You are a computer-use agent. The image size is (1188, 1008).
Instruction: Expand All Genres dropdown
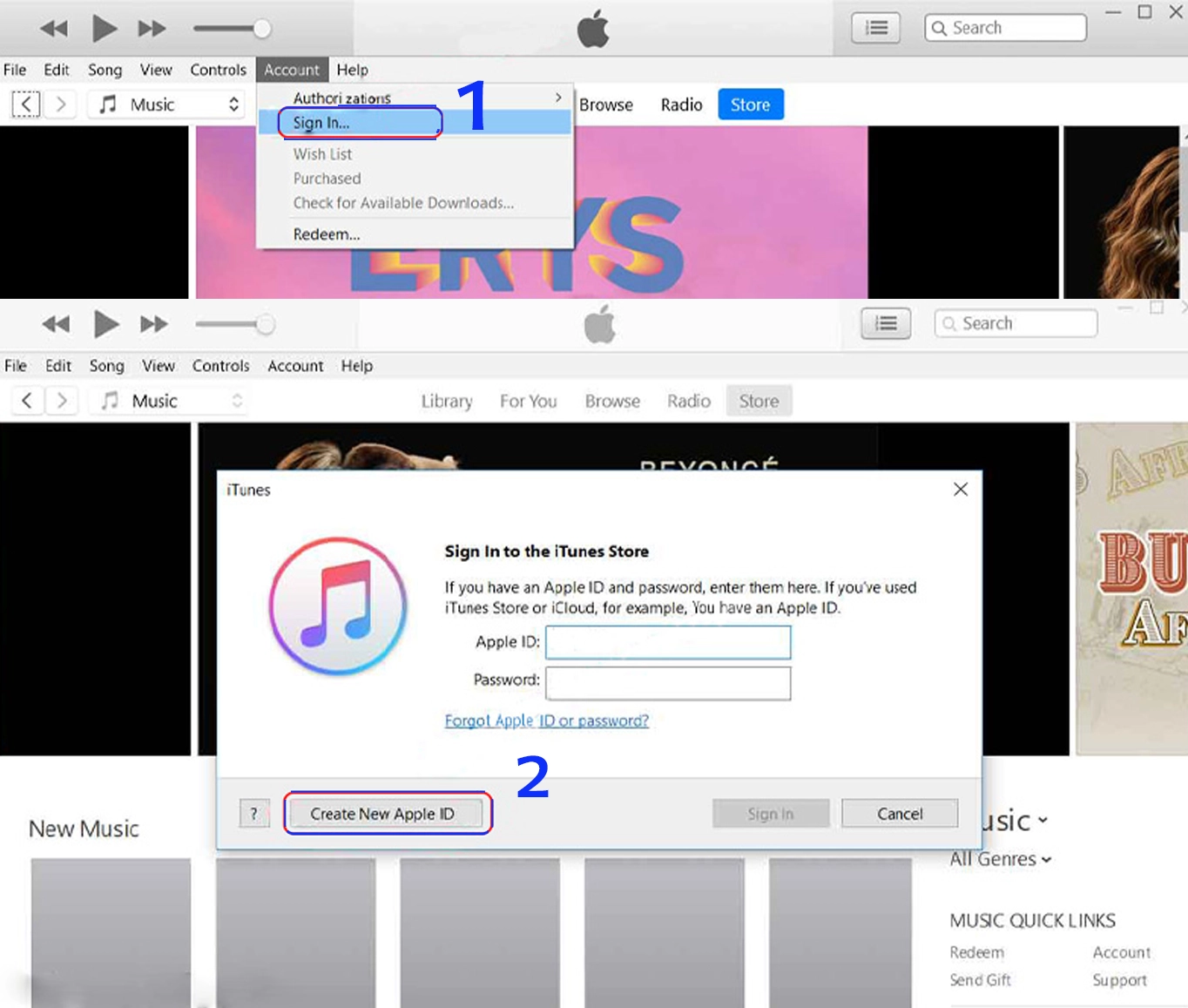coord(1001,859)
